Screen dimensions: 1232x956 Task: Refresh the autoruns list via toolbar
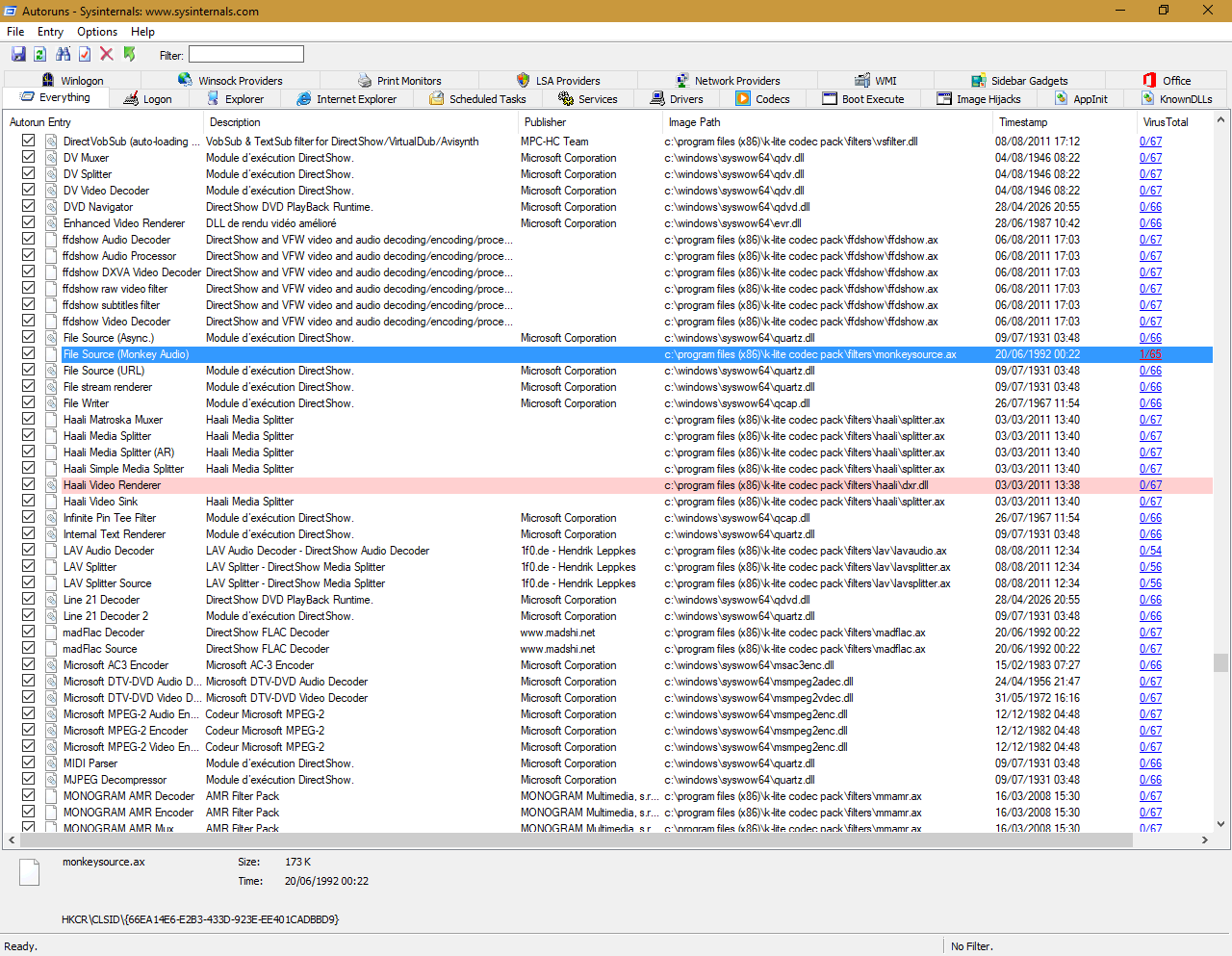pos(40,55)
